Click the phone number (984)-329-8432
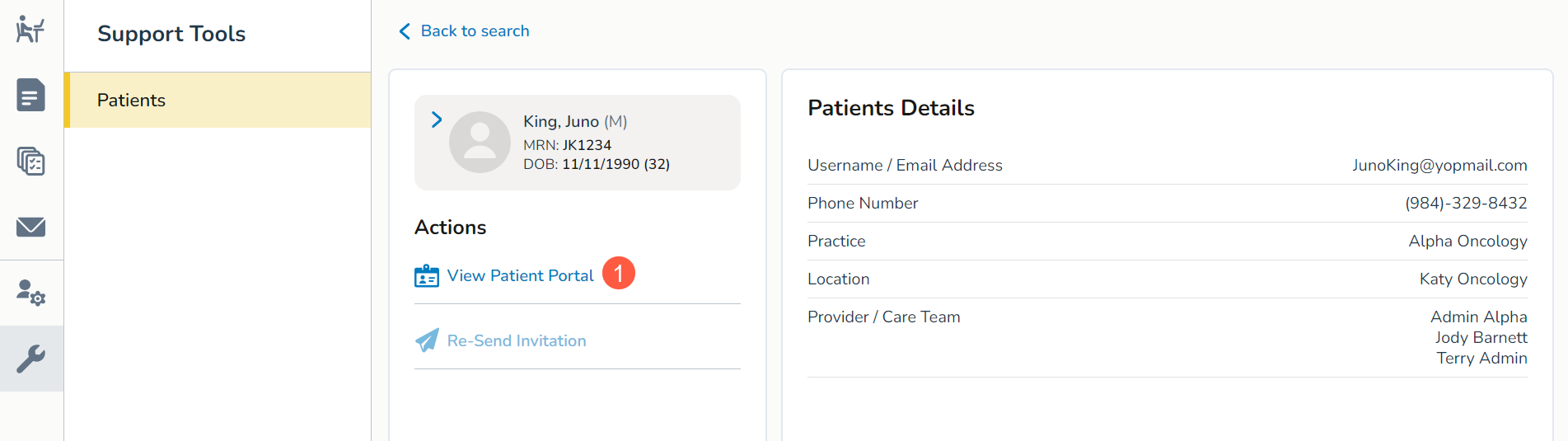 [1465, 203]
